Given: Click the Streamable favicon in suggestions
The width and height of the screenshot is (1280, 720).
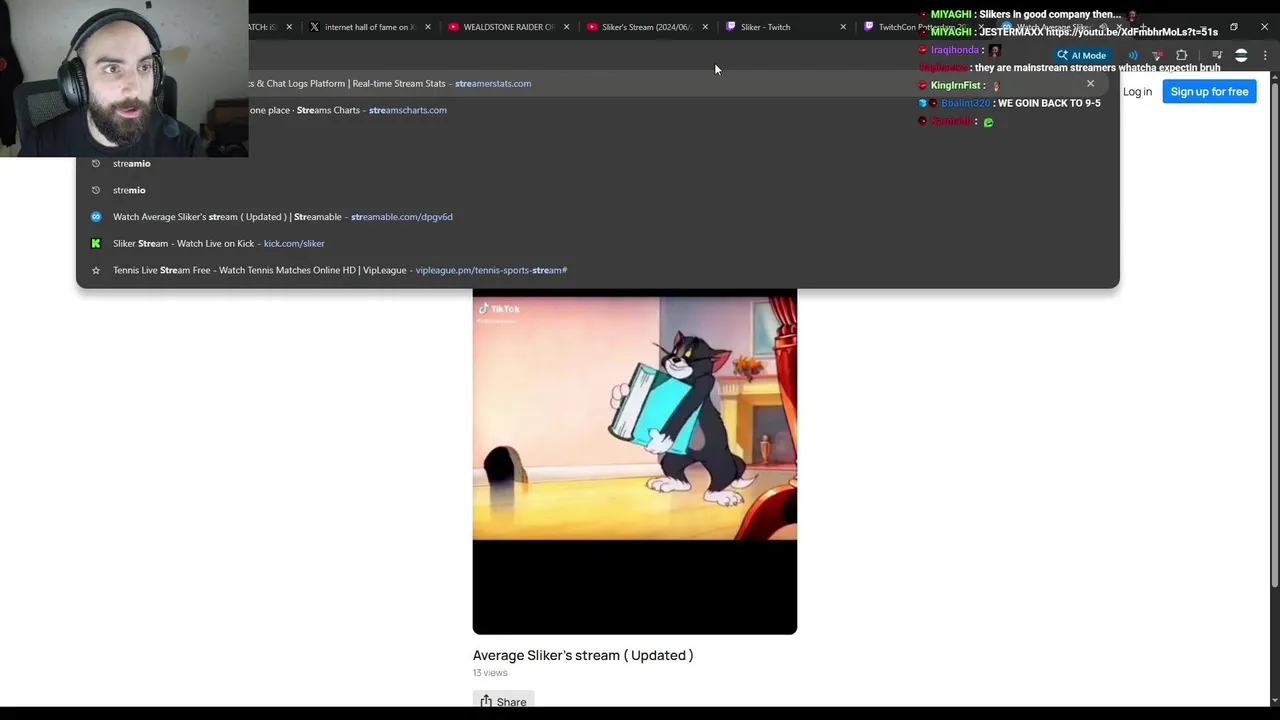Looking at the screenshot, I should click(96, 216).
